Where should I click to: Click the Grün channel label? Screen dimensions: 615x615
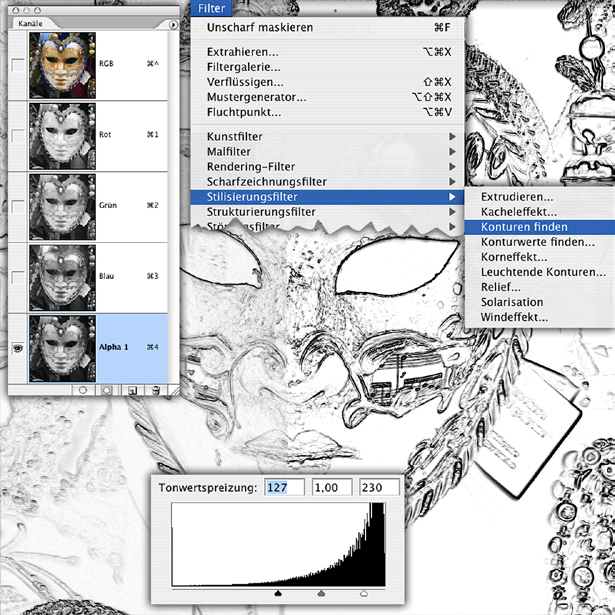107,205
